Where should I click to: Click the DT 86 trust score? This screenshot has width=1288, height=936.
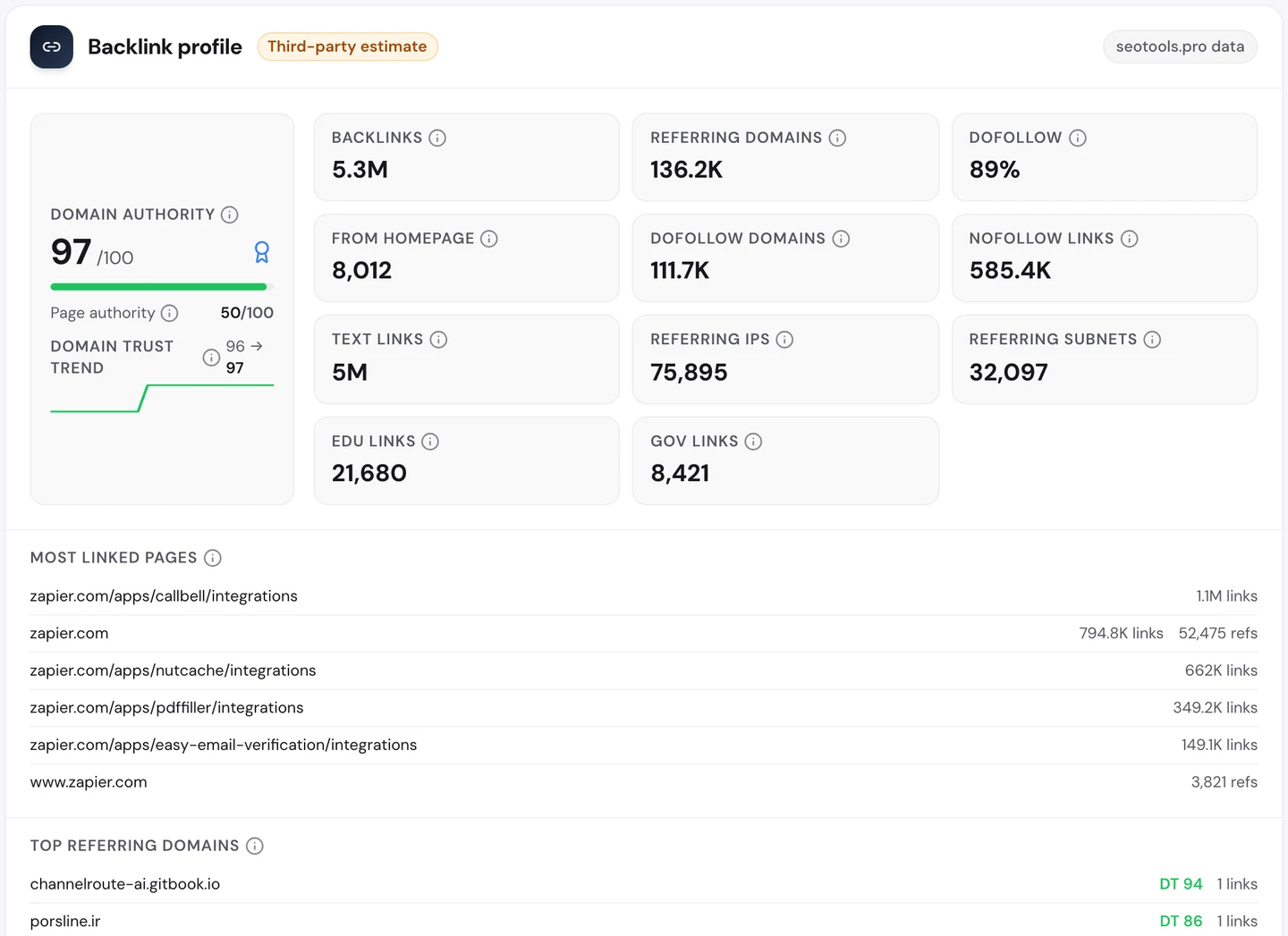(x=1181, y=922)
